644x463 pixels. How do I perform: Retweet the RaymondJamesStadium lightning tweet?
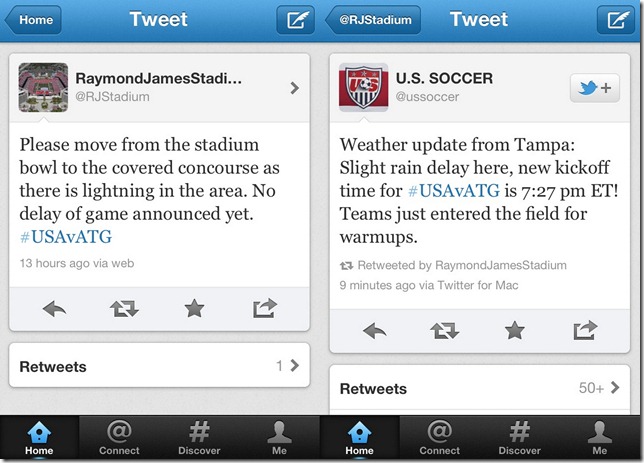click(125, 309)
